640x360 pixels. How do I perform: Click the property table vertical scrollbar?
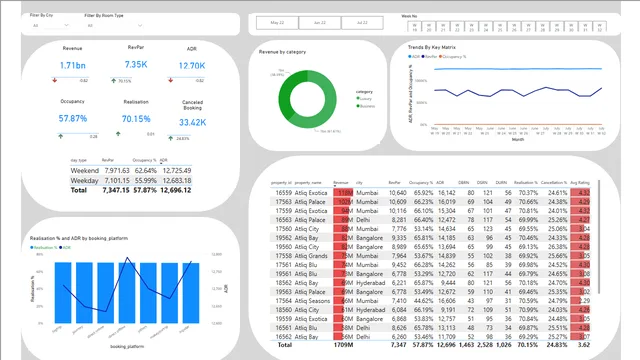point(598,236)
